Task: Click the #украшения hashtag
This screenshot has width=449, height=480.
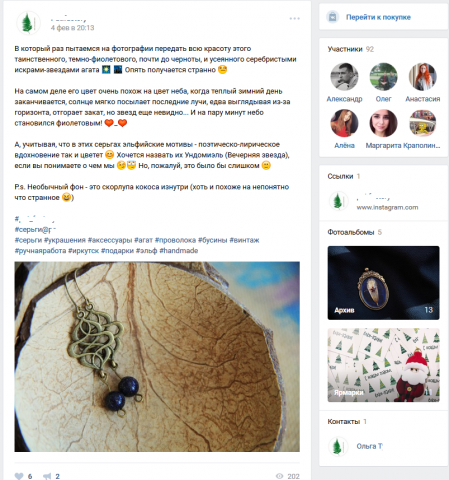Action: click(65, 240)
